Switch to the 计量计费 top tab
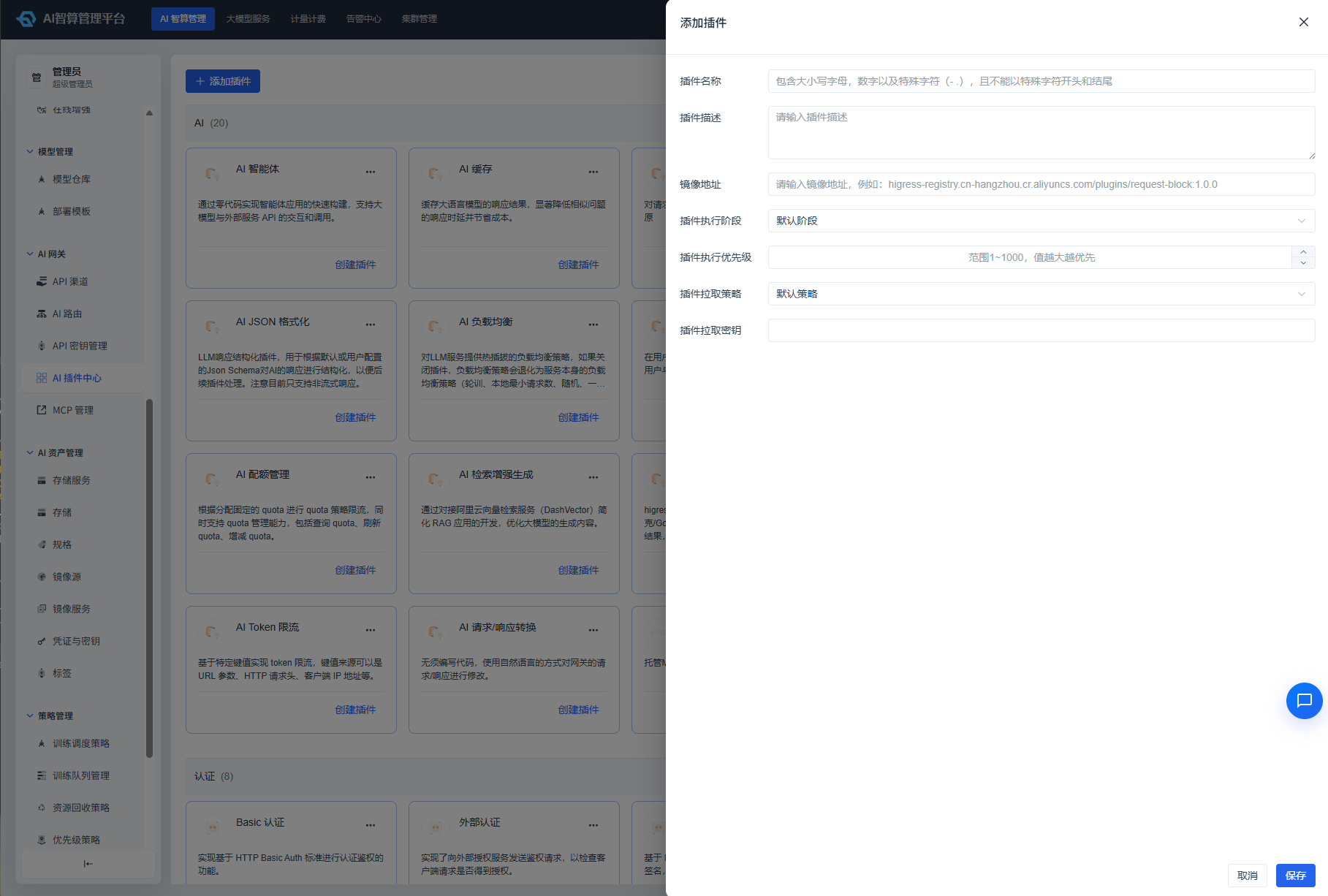This screenshot has height=896, width=1328. pos(308,19)
